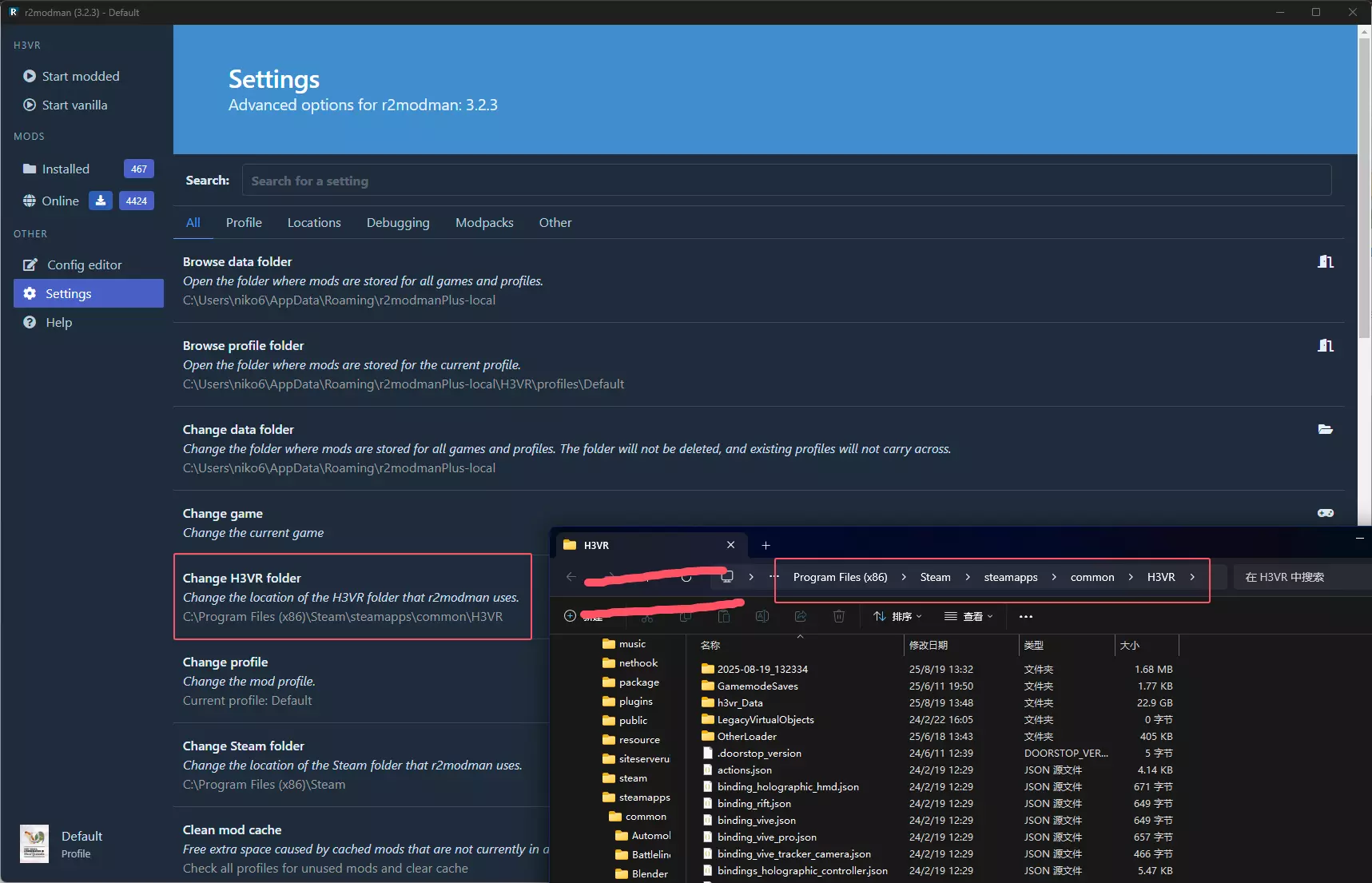
Task: Show hidden breadcrumb path via ellipsis
Action: [x=774, y=576]
